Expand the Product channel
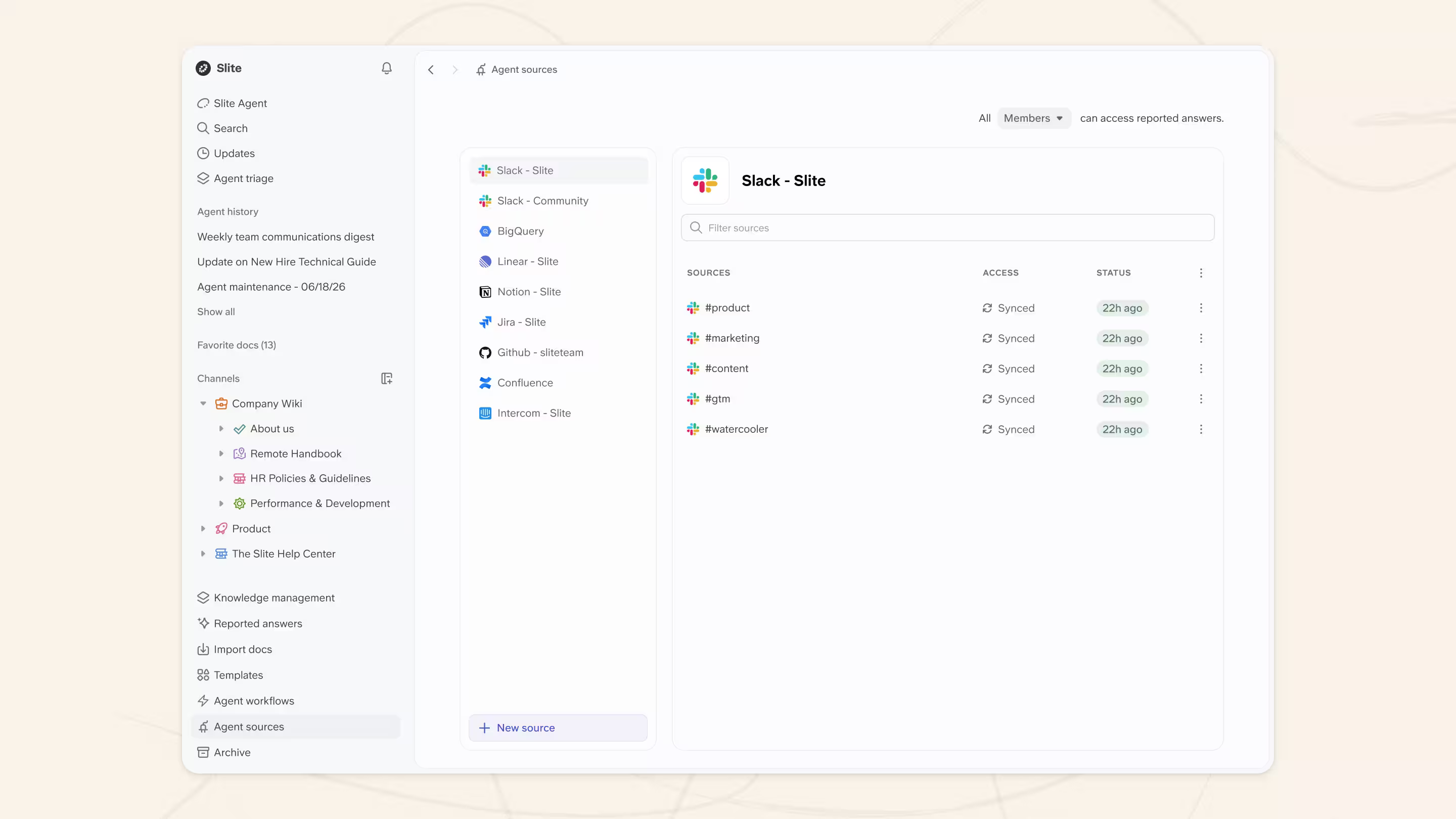 203,529
